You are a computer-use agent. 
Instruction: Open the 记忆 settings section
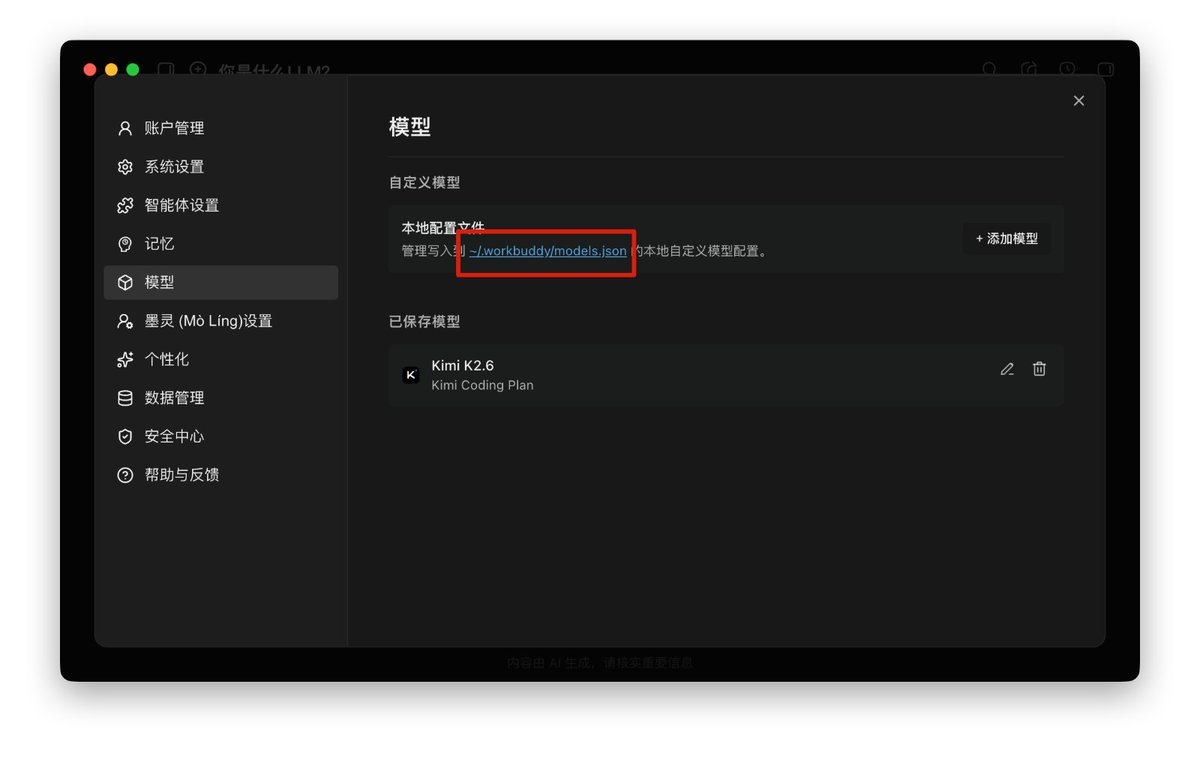point(221,244)
